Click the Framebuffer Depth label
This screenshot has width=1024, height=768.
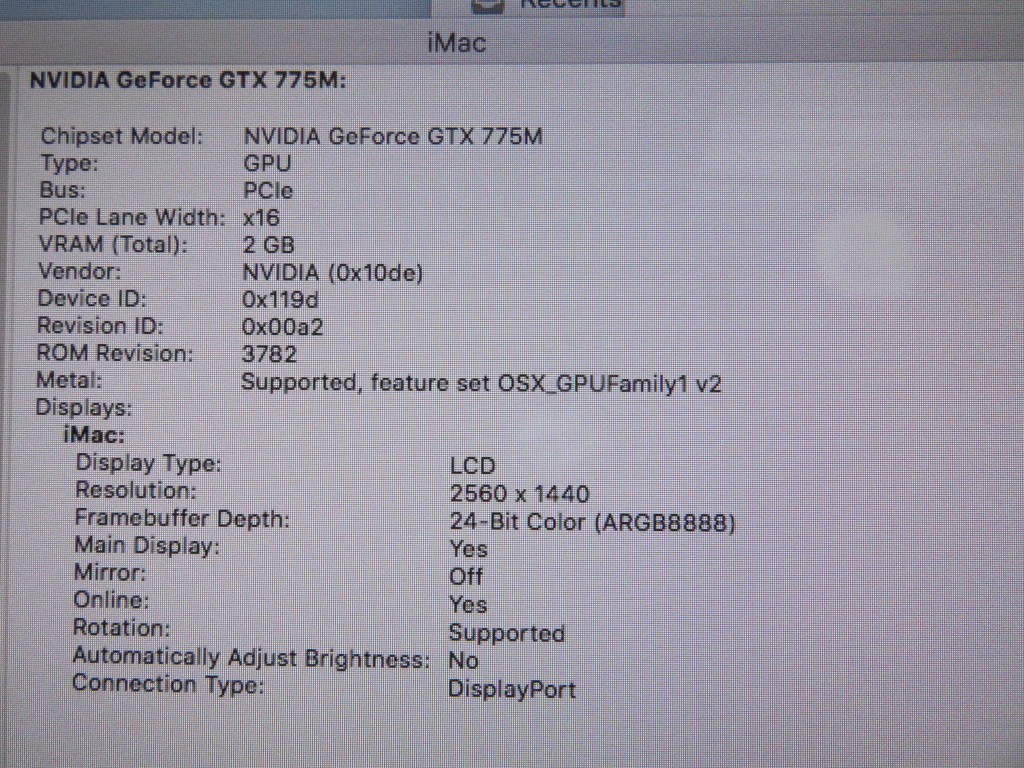182,518
